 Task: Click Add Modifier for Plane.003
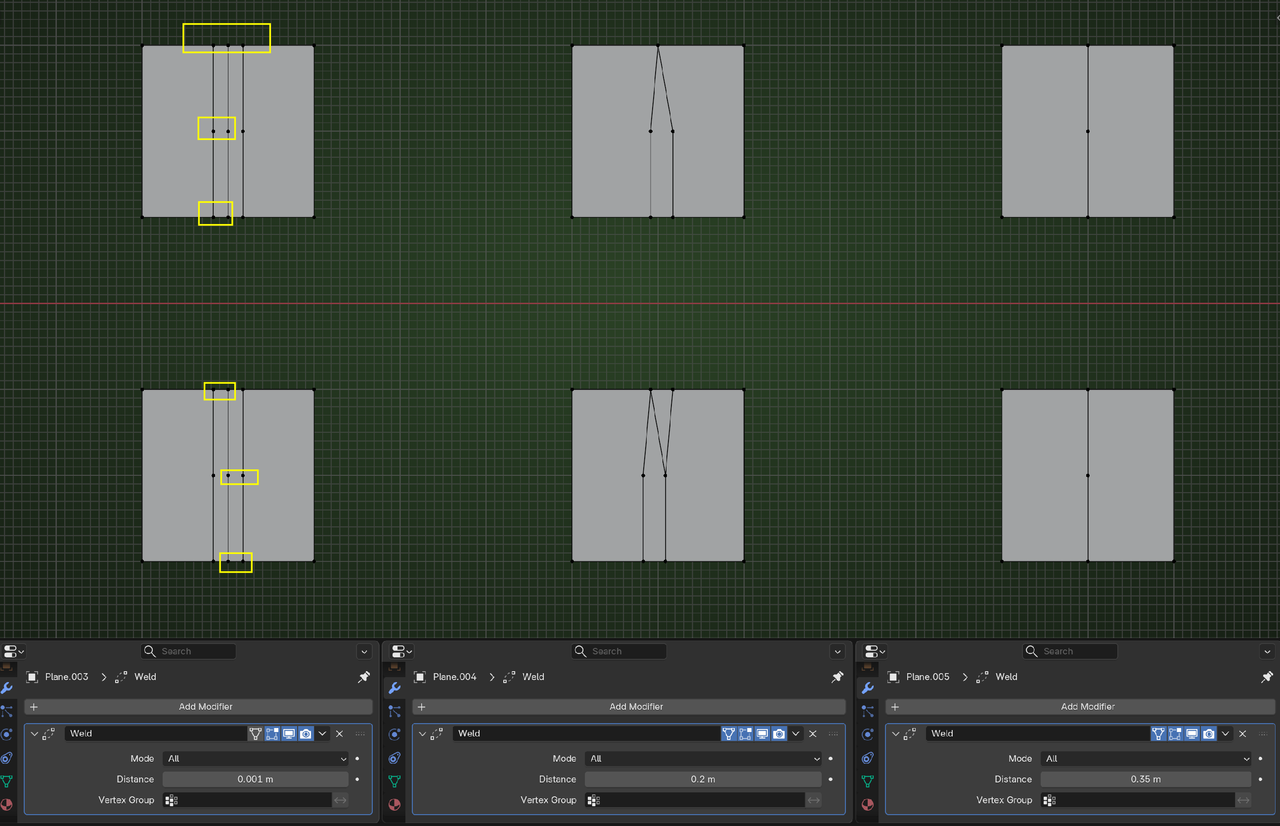tap(205, 707)
